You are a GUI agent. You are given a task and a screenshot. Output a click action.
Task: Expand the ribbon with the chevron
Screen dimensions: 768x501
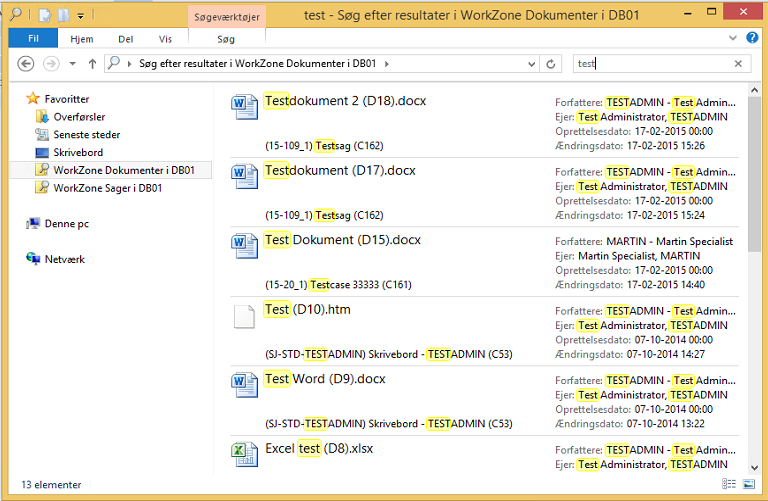pyautogui.click(x=733, y=38)
